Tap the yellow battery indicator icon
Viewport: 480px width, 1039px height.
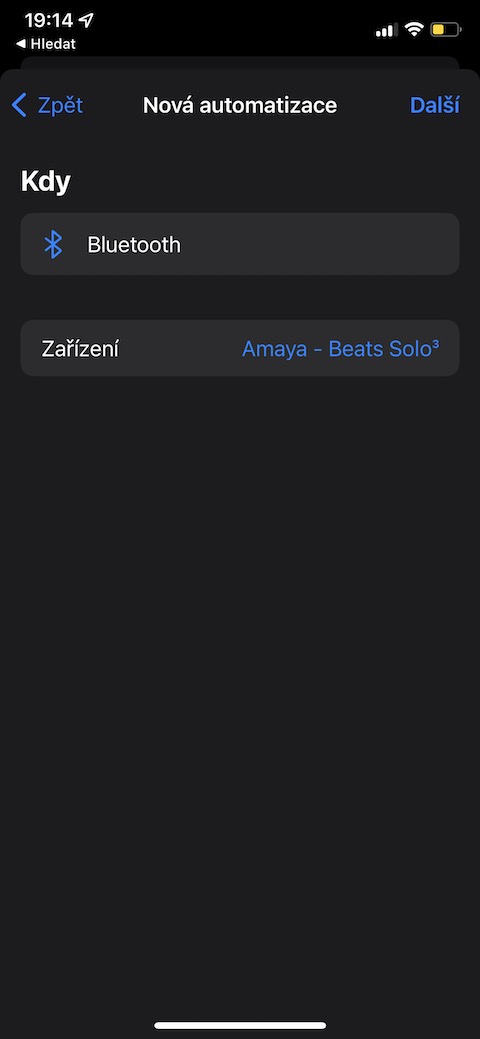tap(446, 29)
